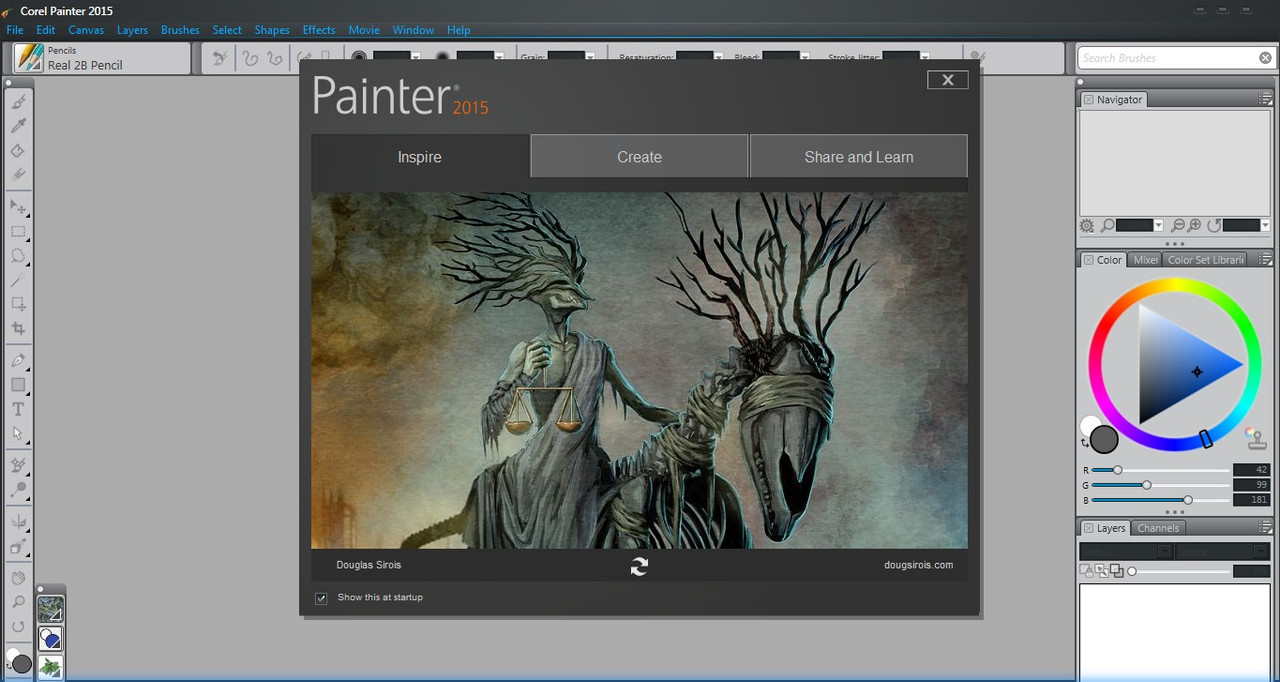This screenshot has height=682, width=1280.
Task: Close the Layers panel with its X box
Action: tap(1088, 528)
